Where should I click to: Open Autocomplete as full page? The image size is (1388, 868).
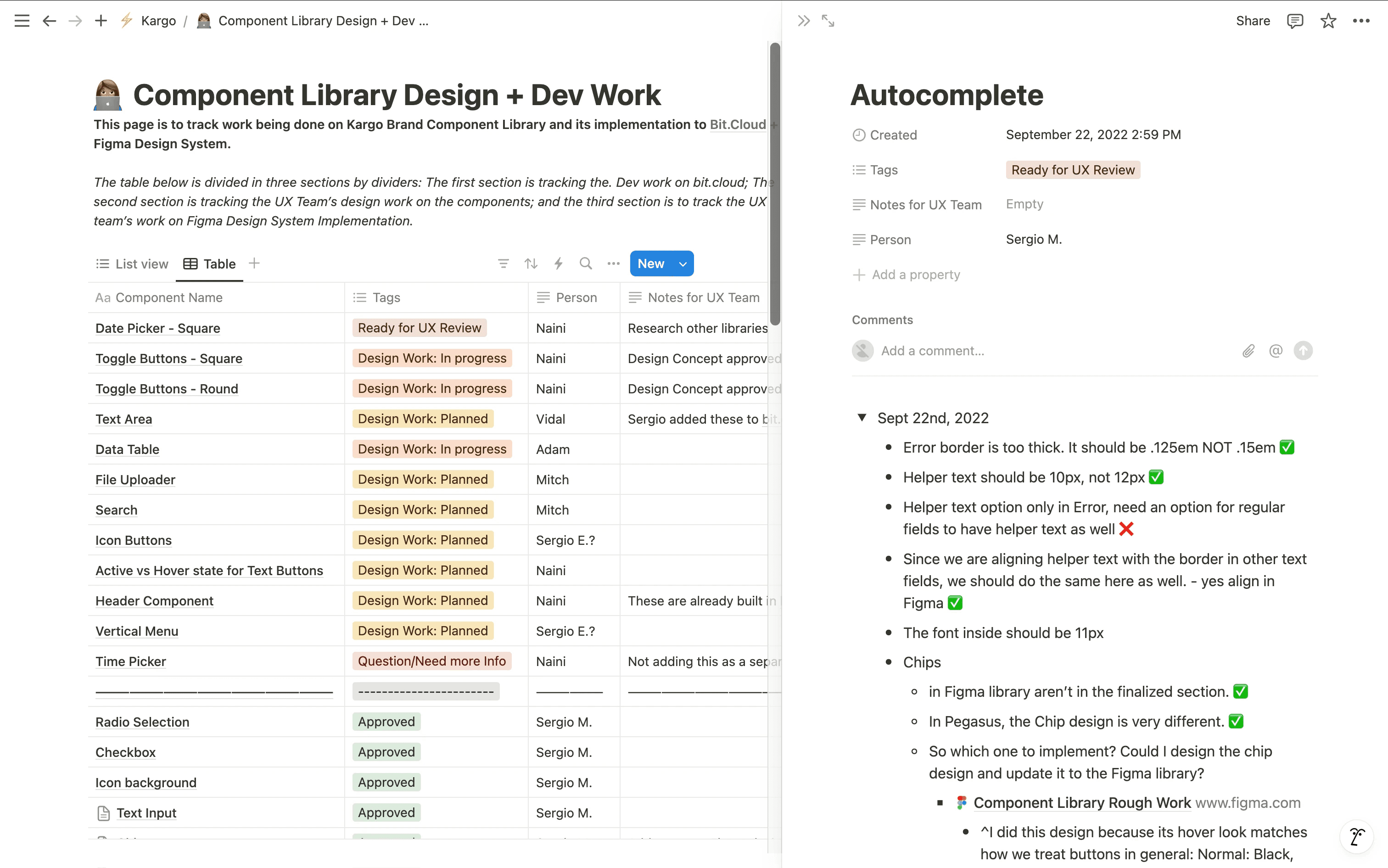tap(828, 21)
